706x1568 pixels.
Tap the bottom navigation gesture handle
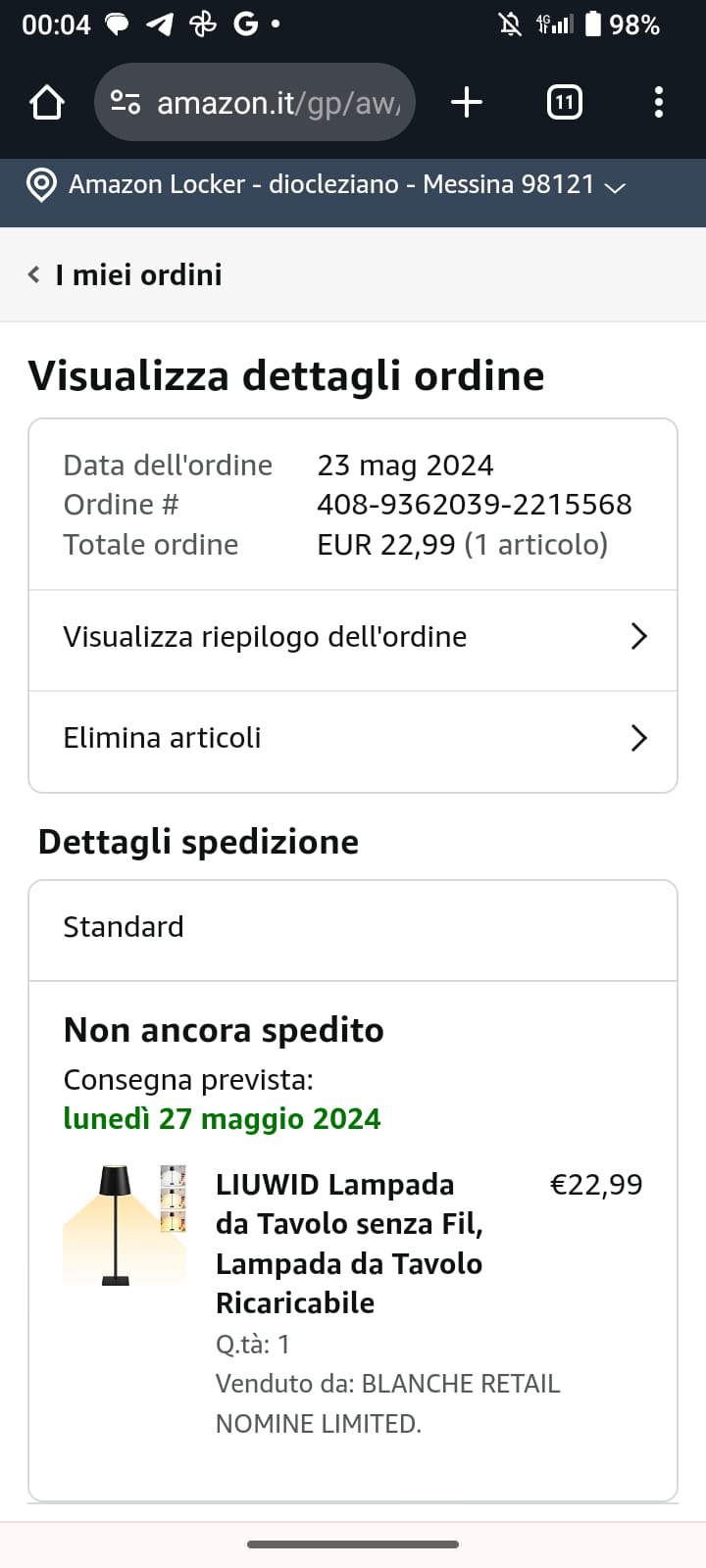353,1544
